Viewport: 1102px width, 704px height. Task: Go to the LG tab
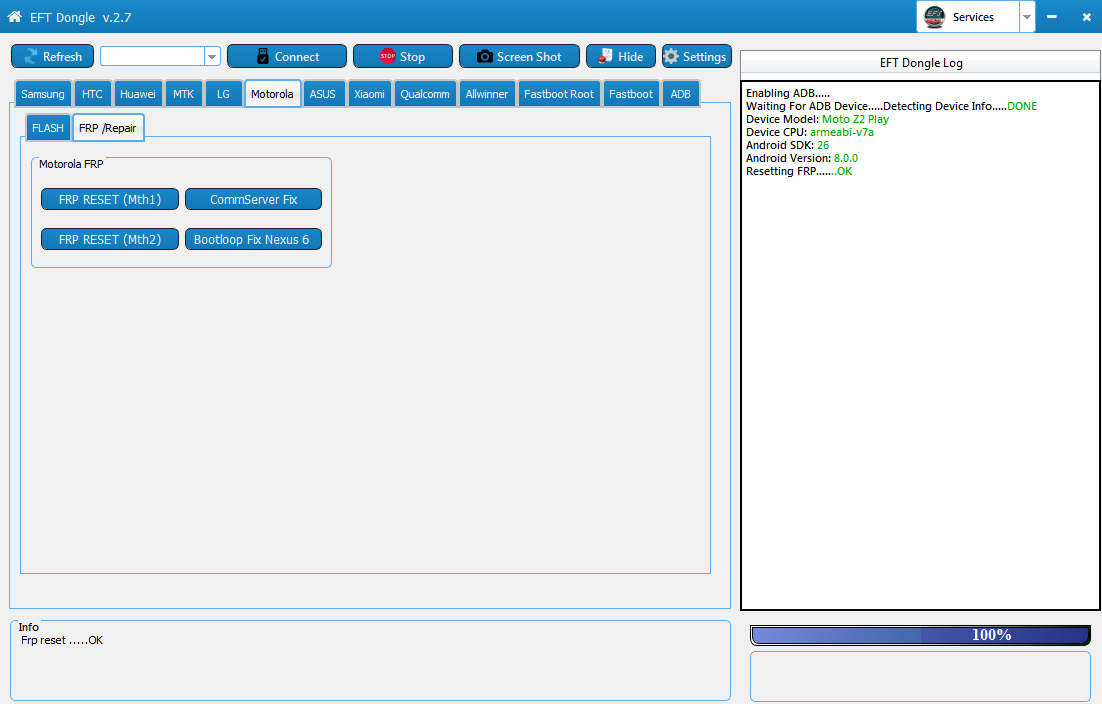(x=223, y=93)
